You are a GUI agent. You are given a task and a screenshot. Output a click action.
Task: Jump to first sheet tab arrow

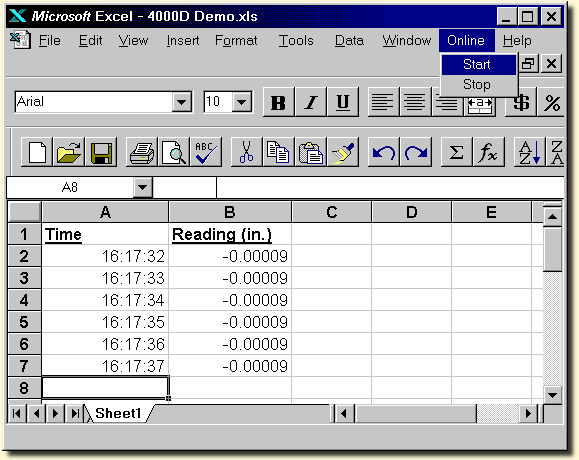pyautogui.click(x=17, y=413)
